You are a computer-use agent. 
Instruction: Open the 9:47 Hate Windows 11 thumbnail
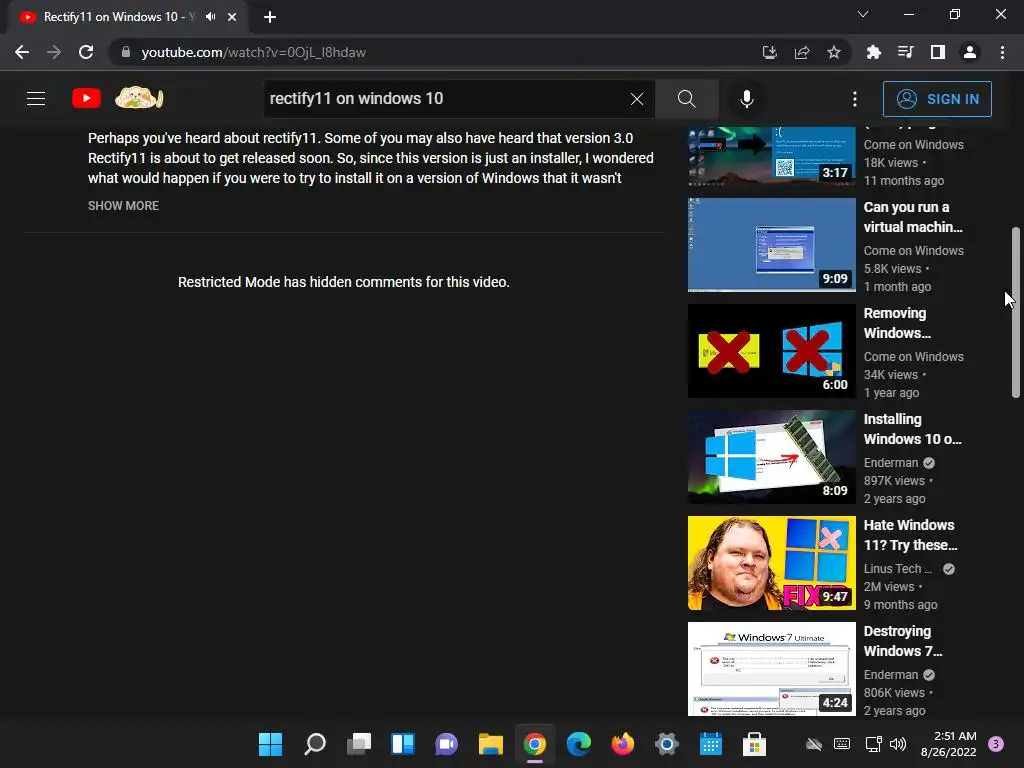[x=771, y=563]
